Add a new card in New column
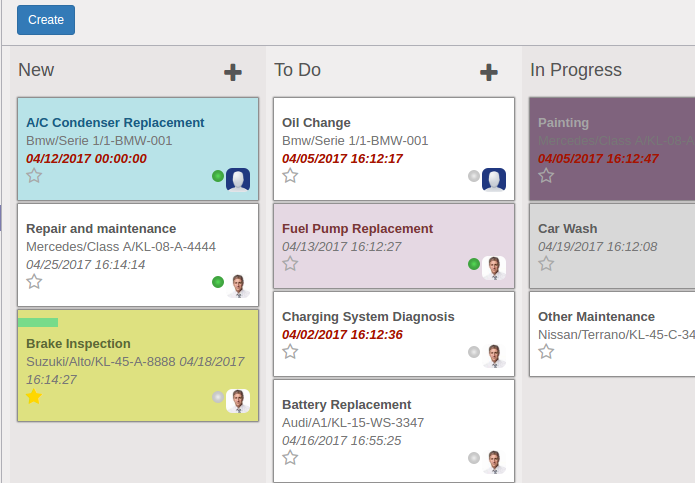Viewport: 695px width, 483px height. [232, 72]
